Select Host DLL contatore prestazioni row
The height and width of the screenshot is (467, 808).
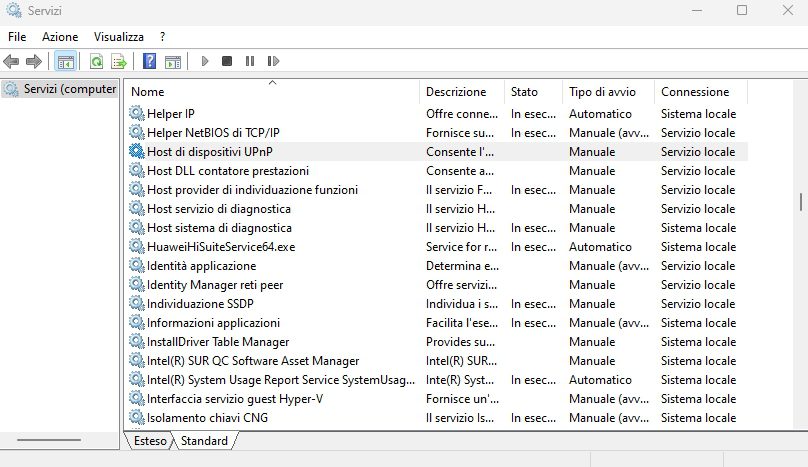pyautogui.click(x=436, y=171)
